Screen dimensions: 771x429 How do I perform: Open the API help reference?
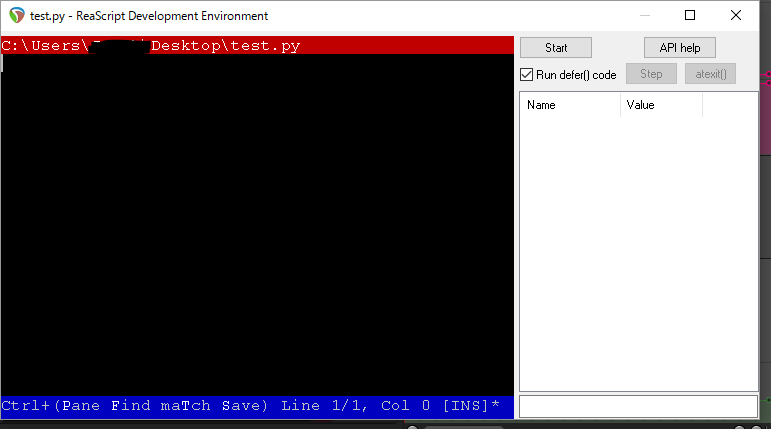(x=680, y=48)
